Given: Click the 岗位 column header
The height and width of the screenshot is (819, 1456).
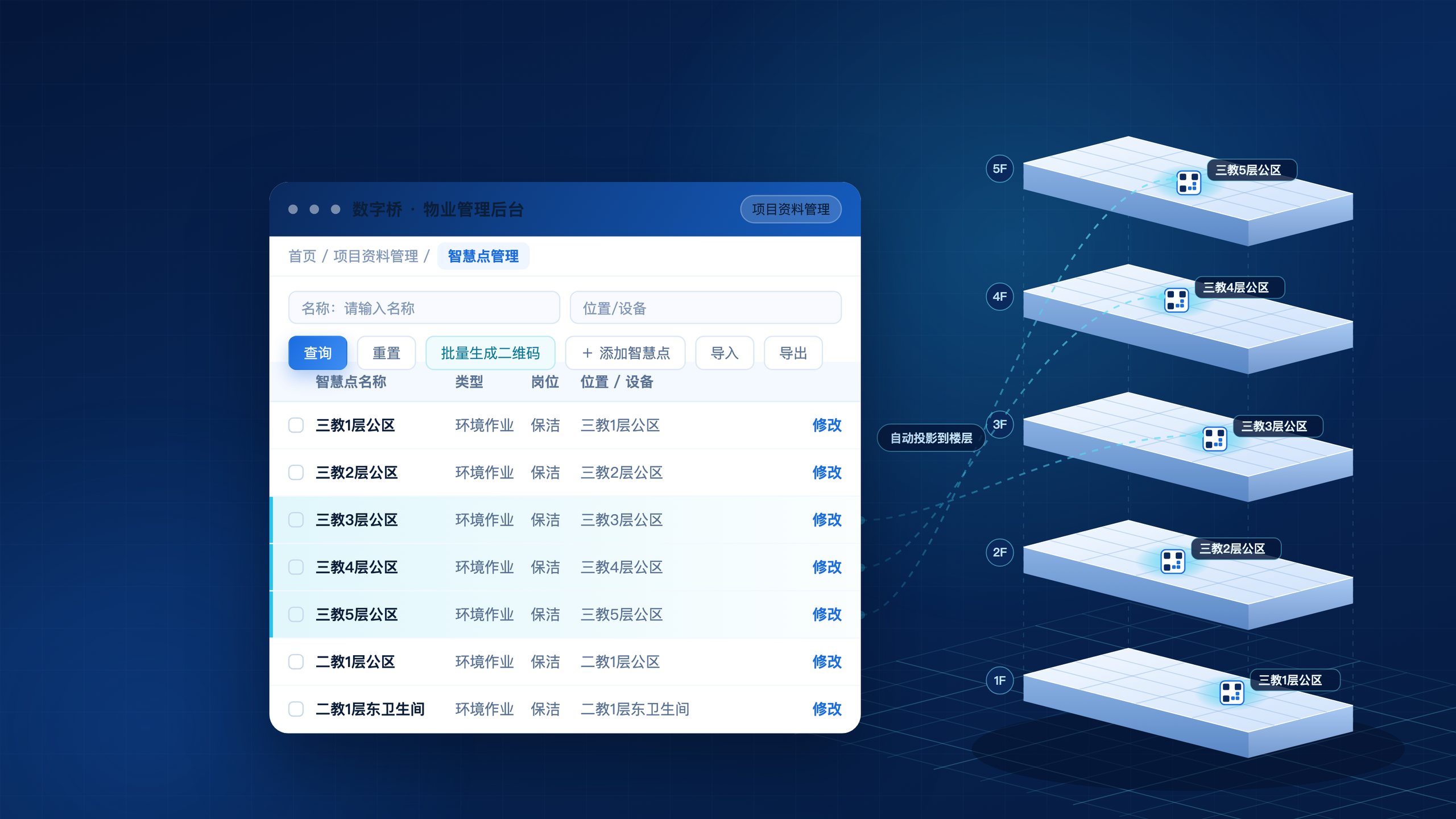Looking at the screenshot, I should click(545, 382).
